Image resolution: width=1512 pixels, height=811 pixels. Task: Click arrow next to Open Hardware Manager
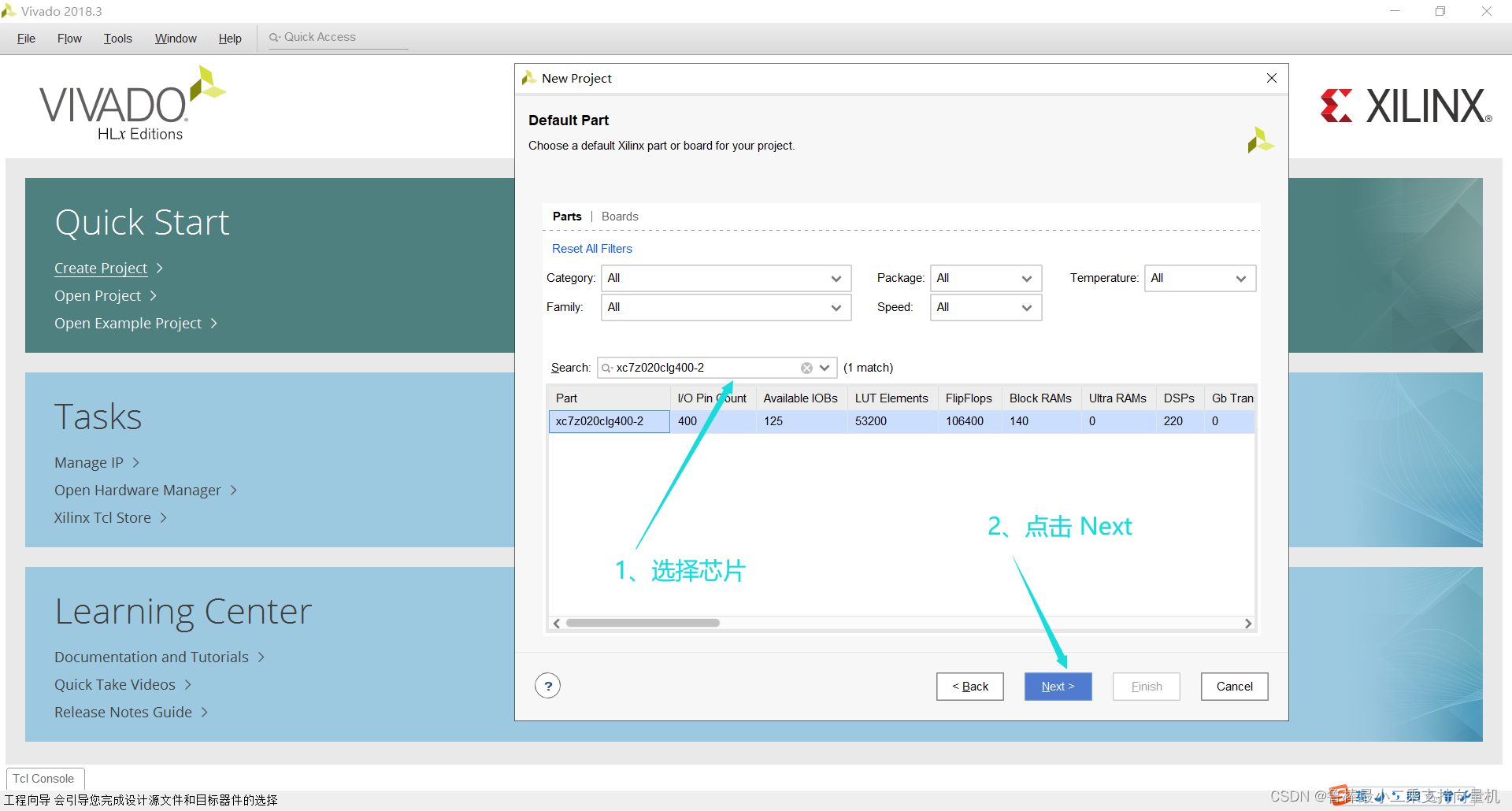234,491
